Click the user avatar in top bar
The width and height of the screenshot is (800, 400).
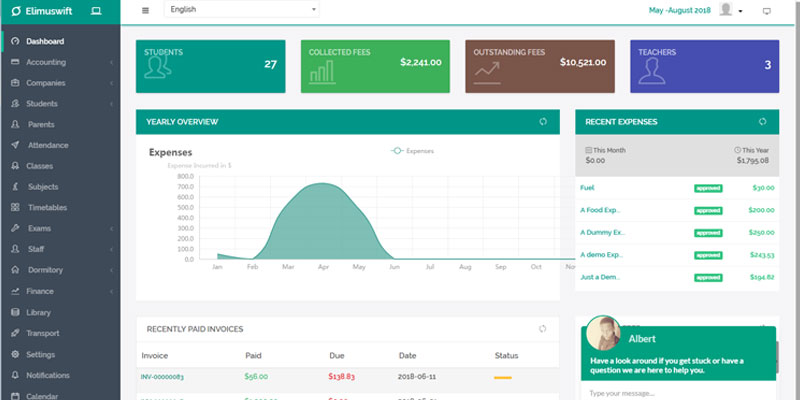coord(725,10)
